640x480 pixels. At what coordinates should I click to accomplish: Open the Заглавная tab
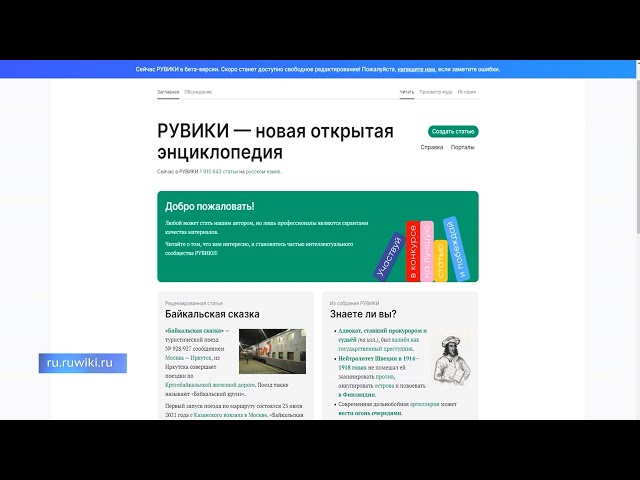coord(168,92)
